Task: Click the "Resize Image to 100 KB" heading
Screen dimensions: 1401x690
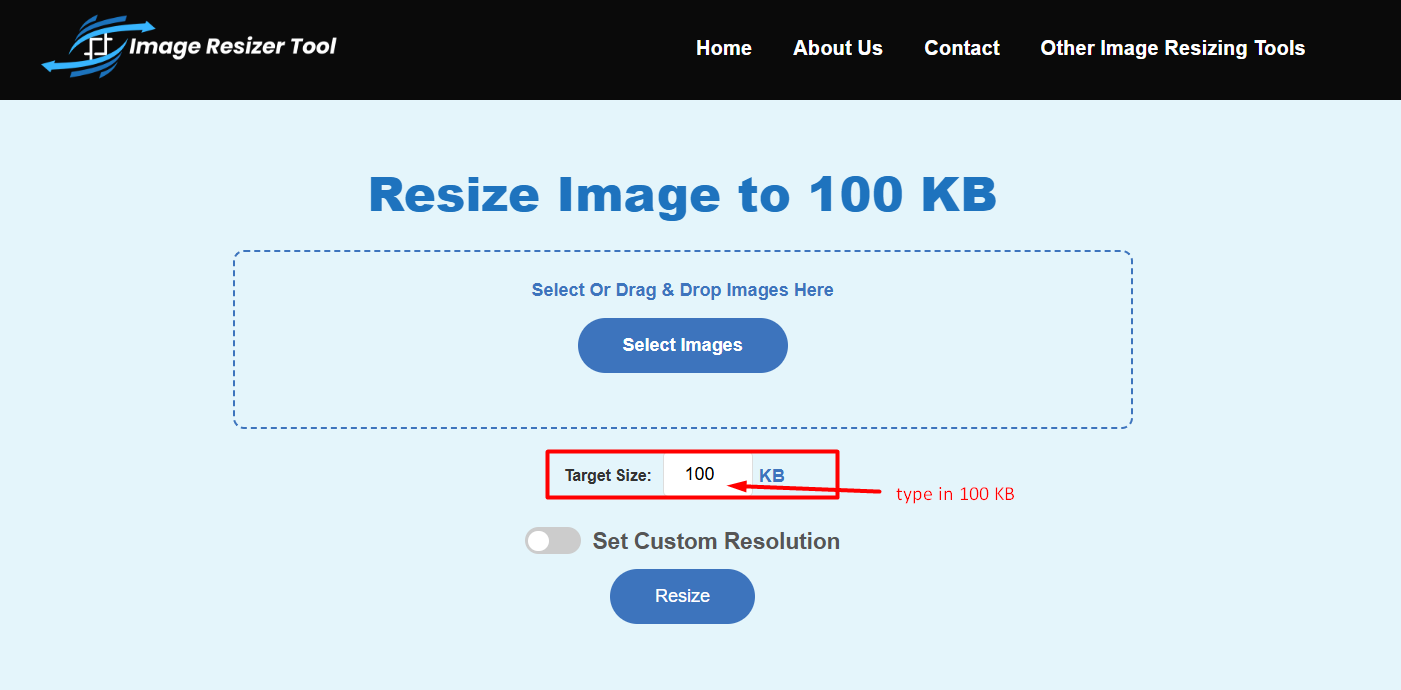Action: (x=682, y=195)
